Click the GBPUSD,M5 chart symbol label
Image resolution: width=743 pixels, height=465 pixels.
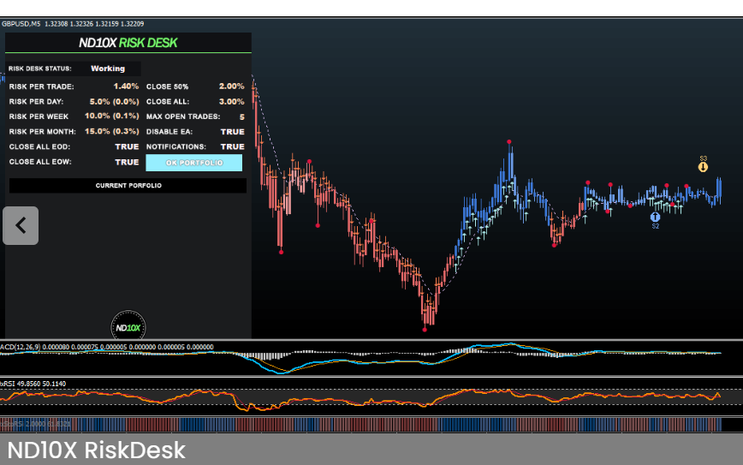click(x=21, y=24)
